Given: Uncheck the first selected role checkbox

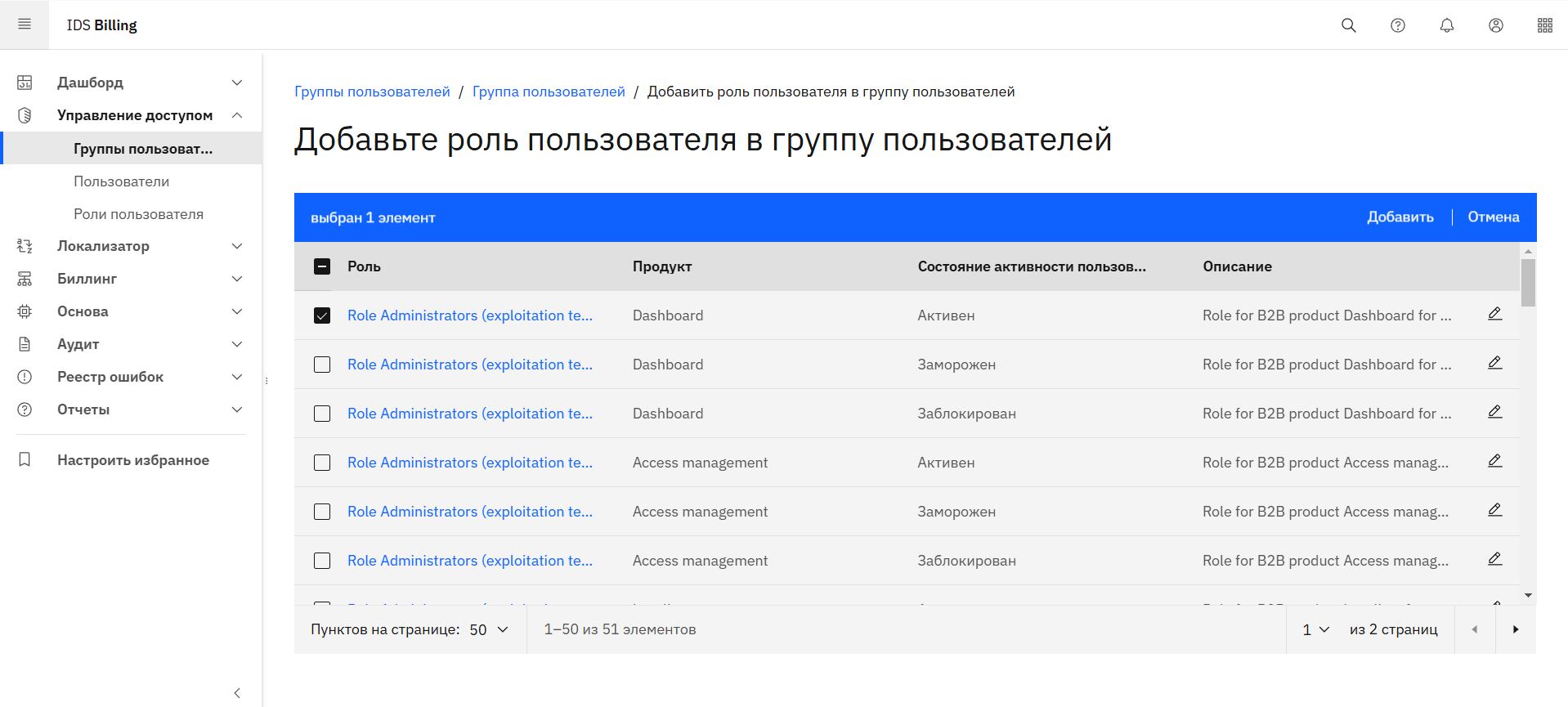Looking at the screenshot, I should tap(322, 315).
